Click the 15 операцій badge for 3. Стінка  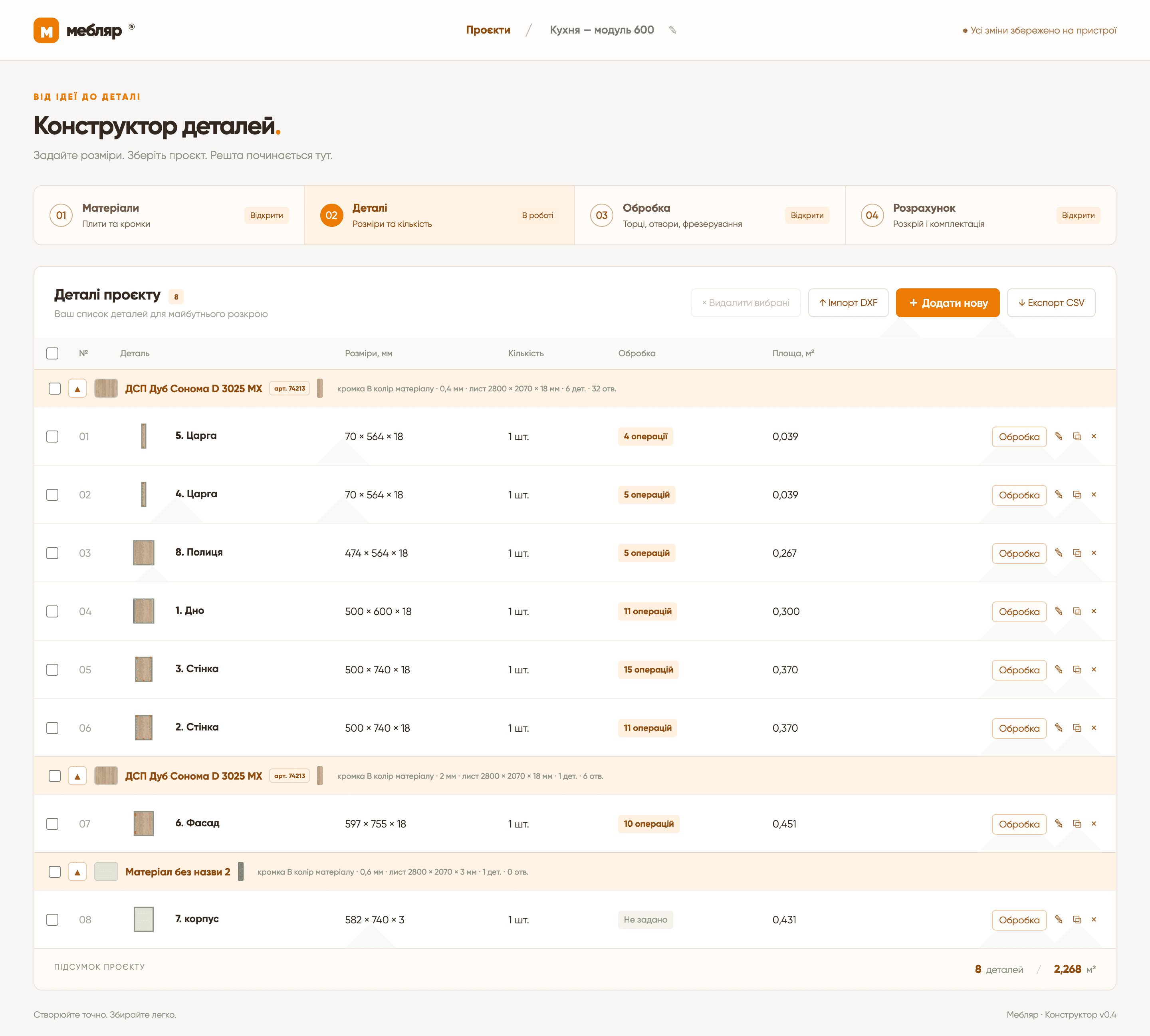point(648,670)
